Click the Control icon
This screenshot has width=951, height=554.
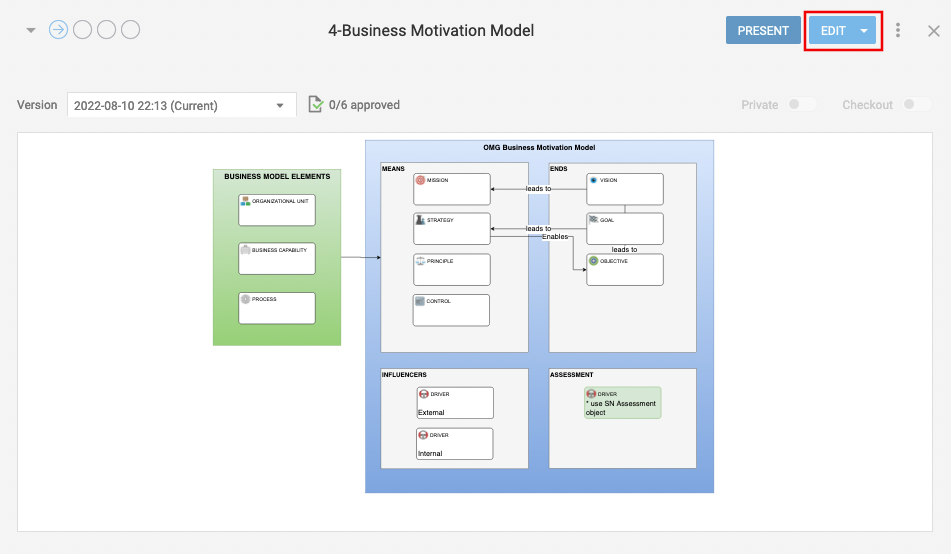click(x=420, y=301)
